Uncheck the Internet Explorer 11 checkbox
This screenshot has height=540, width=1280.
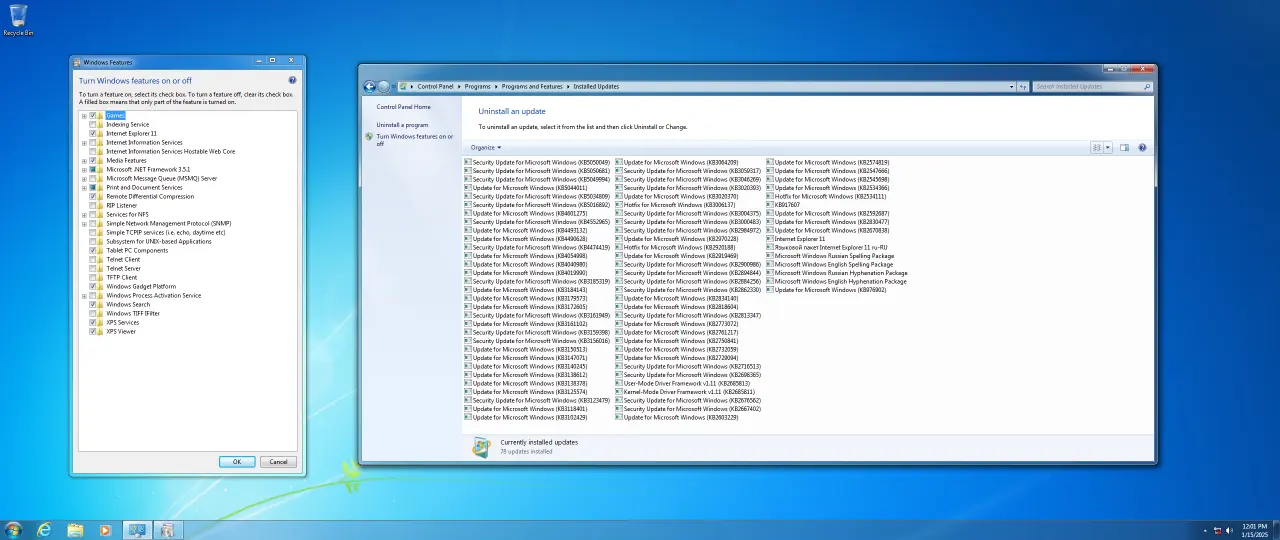tap(93, 133)
